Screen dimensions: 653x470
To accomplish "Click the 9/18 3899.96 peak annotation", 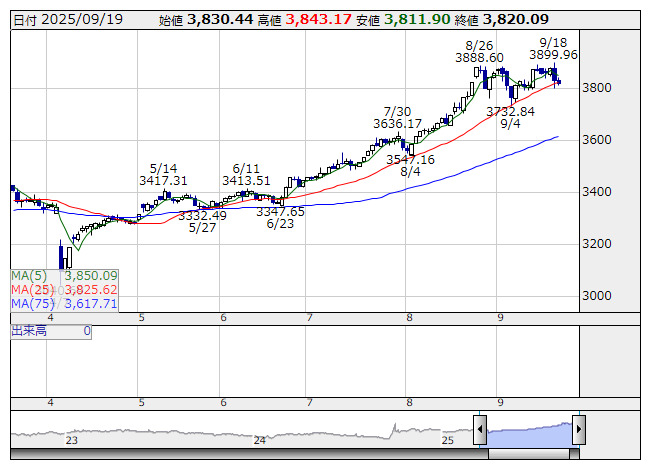I will 553,49.
